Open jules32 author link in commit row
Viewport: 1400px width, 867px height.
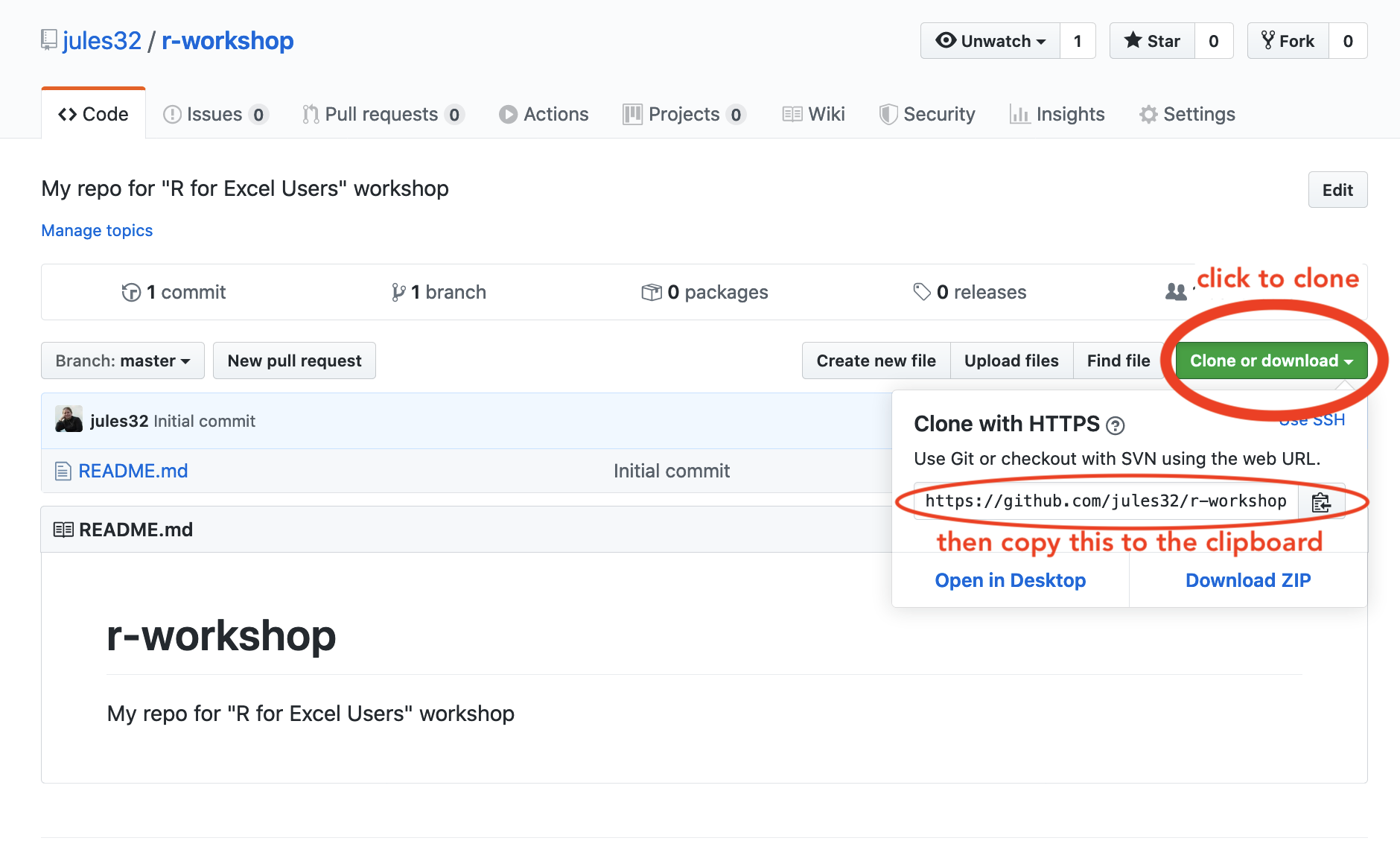[x=119, y=421]
